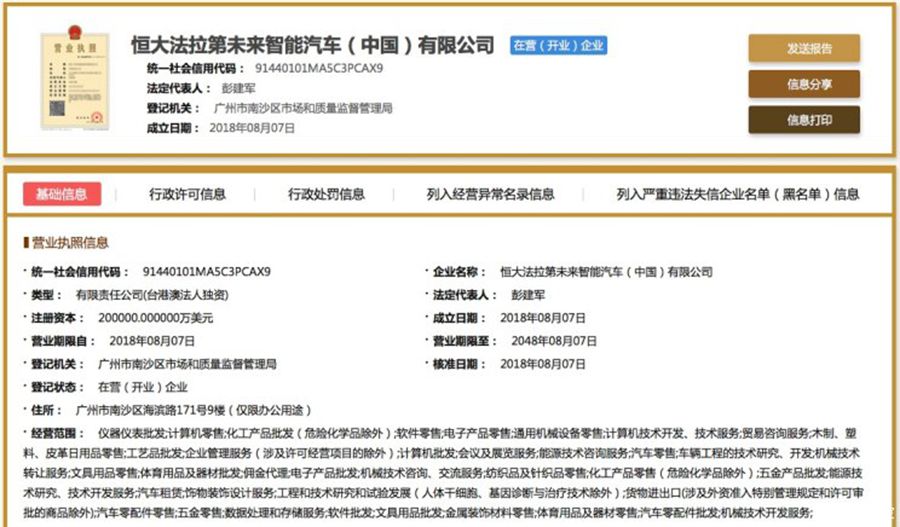Open the 列入严重违法失信企业名单(黑名单)信息 tab

(737, 194)
